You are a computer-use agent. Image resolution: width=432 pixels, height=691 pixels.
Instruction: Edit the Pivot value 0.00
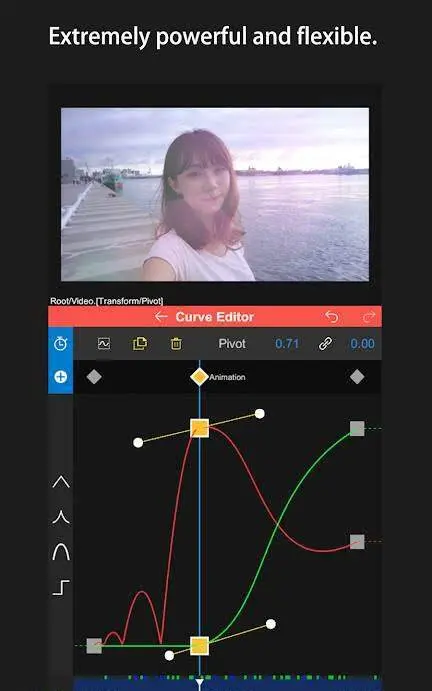tap(362, 343)
